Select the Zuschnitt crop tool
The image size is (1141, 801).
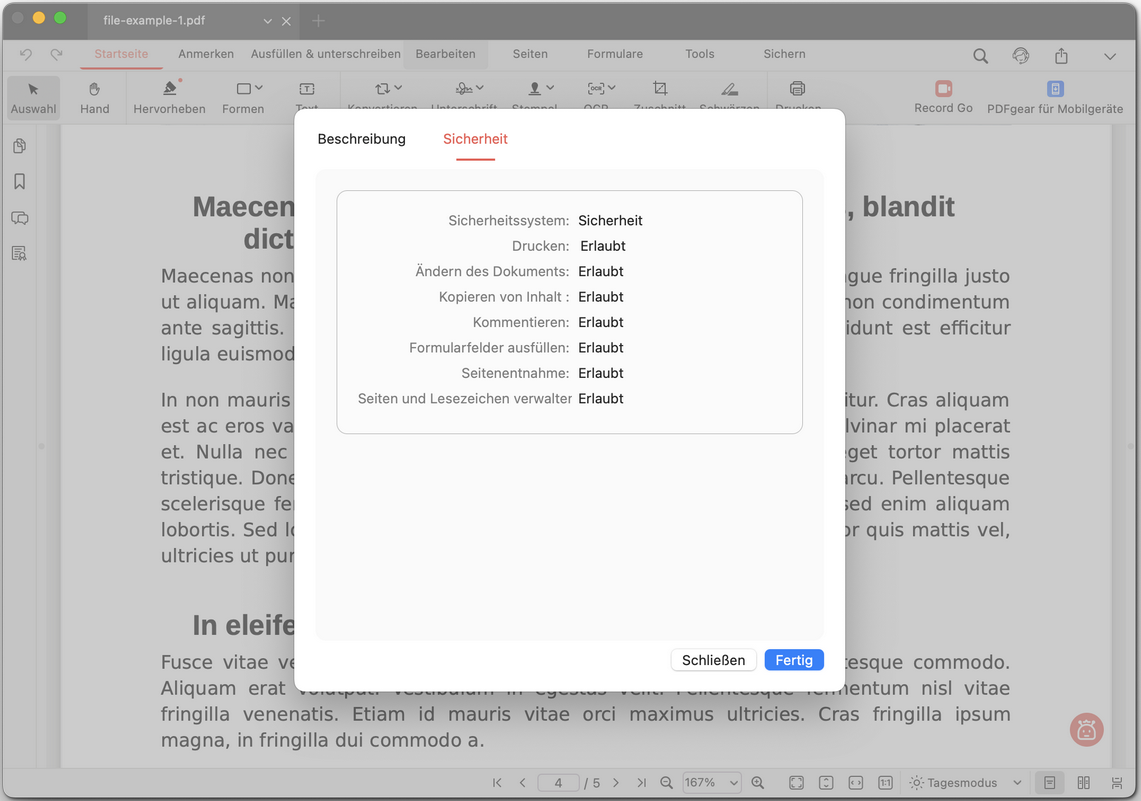tap(660, 97)
